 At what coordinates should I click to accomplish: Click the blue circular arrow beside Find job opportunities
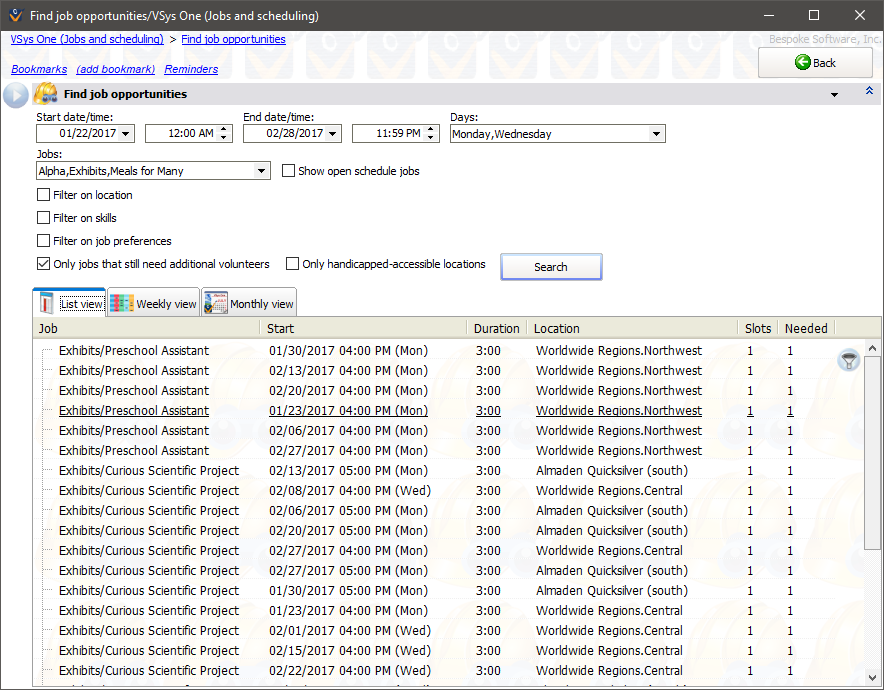14,95
